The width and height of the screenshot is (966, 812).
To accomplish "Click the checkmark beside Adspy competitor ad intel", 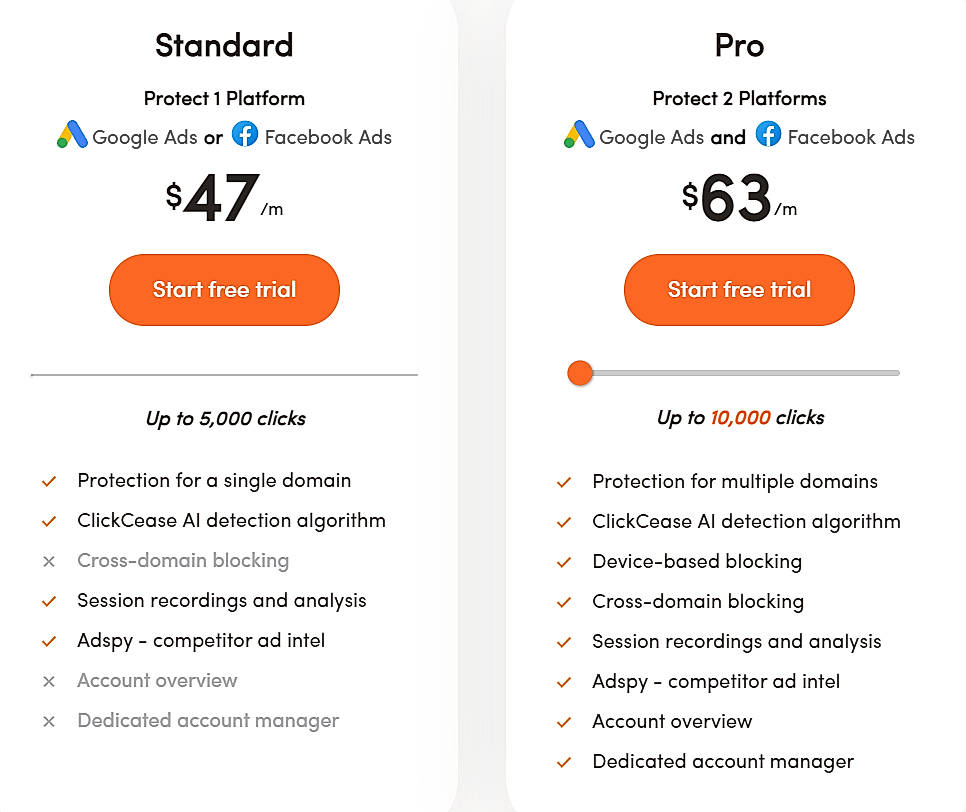I will pyautogui.click(x=49, y=641).
